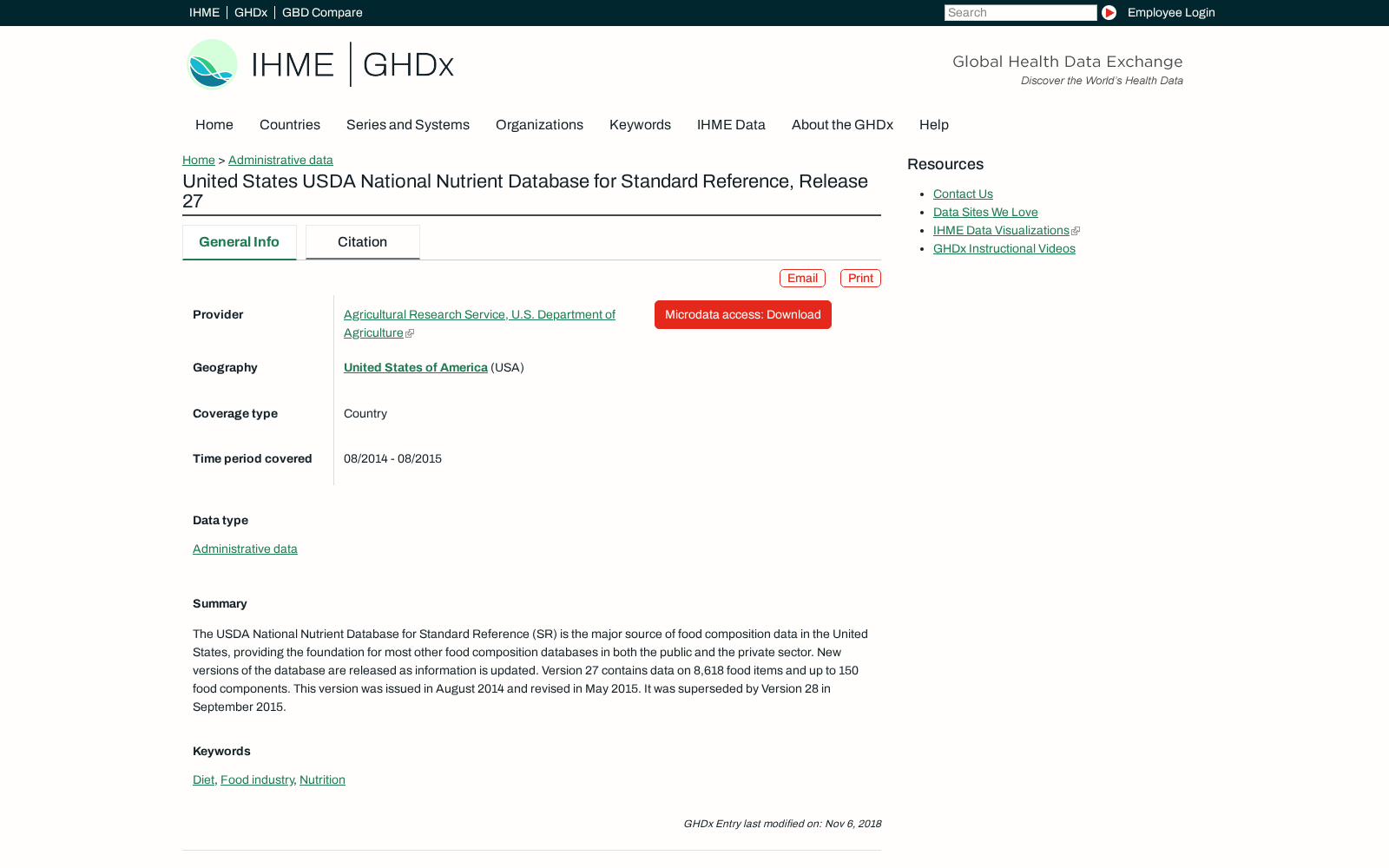
Task: Click the GHDx Entry last modified date text
Action: [x=782, y=824]
